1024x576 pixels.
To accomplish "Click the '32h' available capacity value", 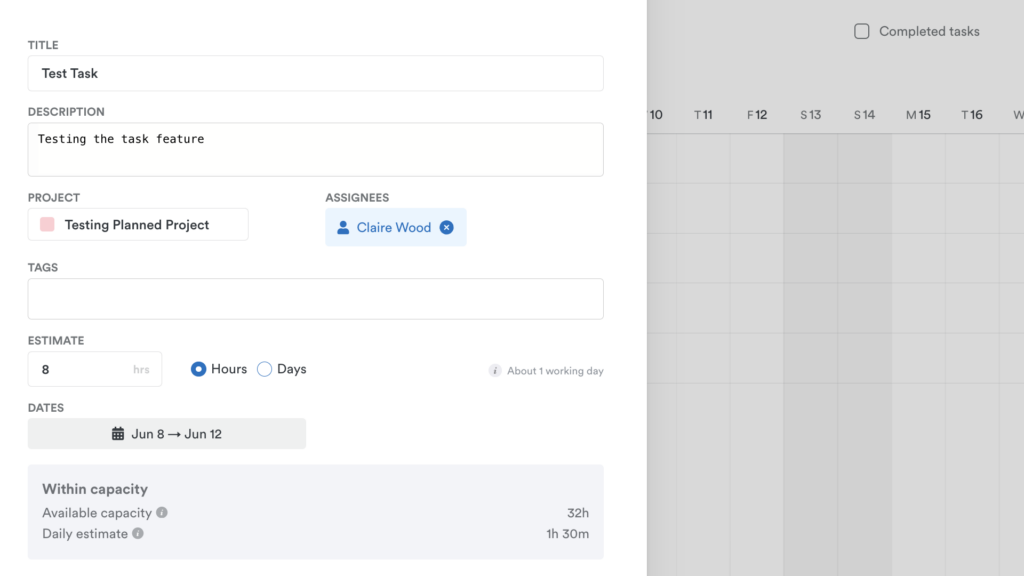I will tap(578, 513).
